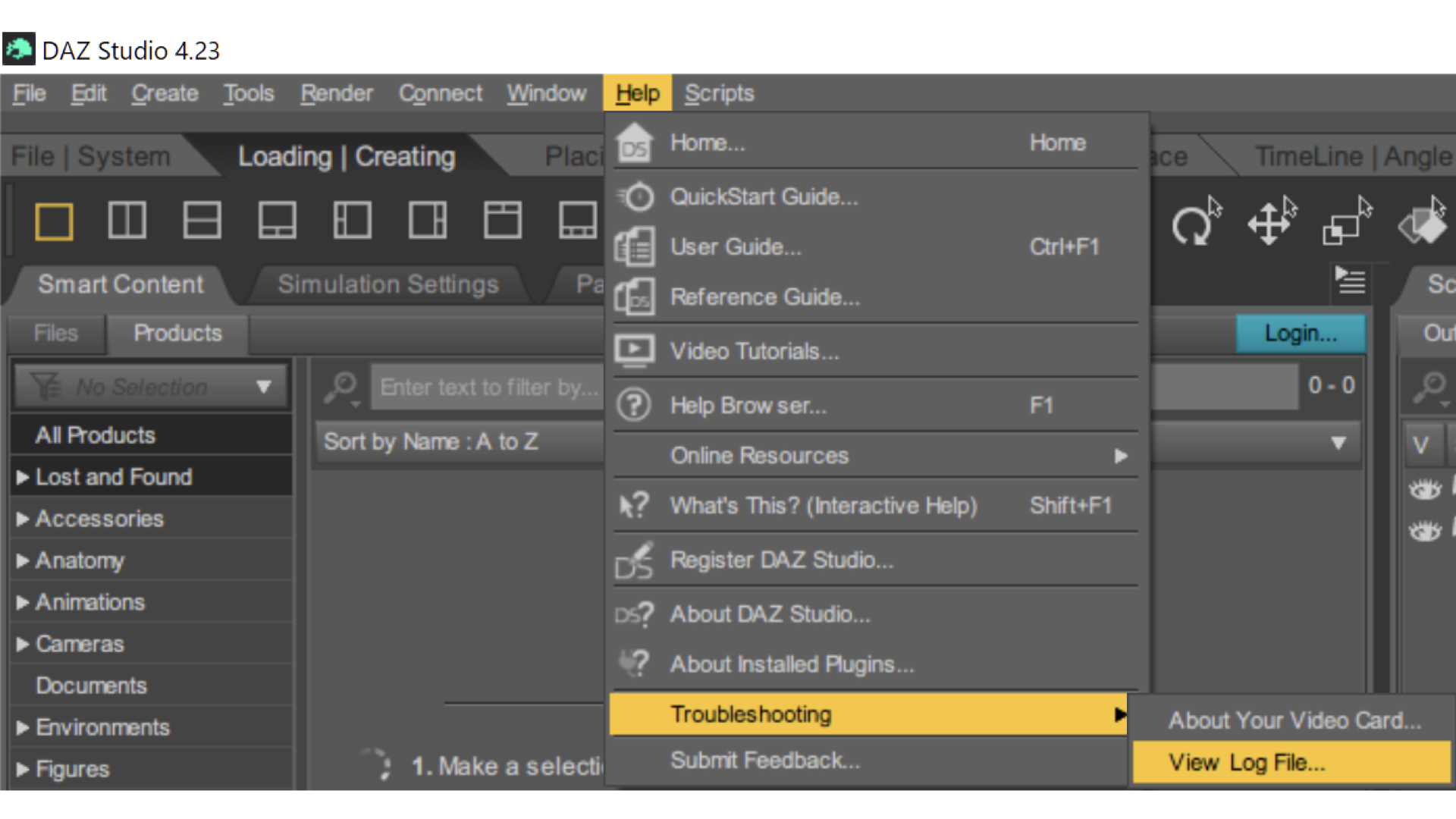This screenshot has height=819, width=1456.
Task: Select the side-by-side viewport layout icon
Action: pos(127,221)
